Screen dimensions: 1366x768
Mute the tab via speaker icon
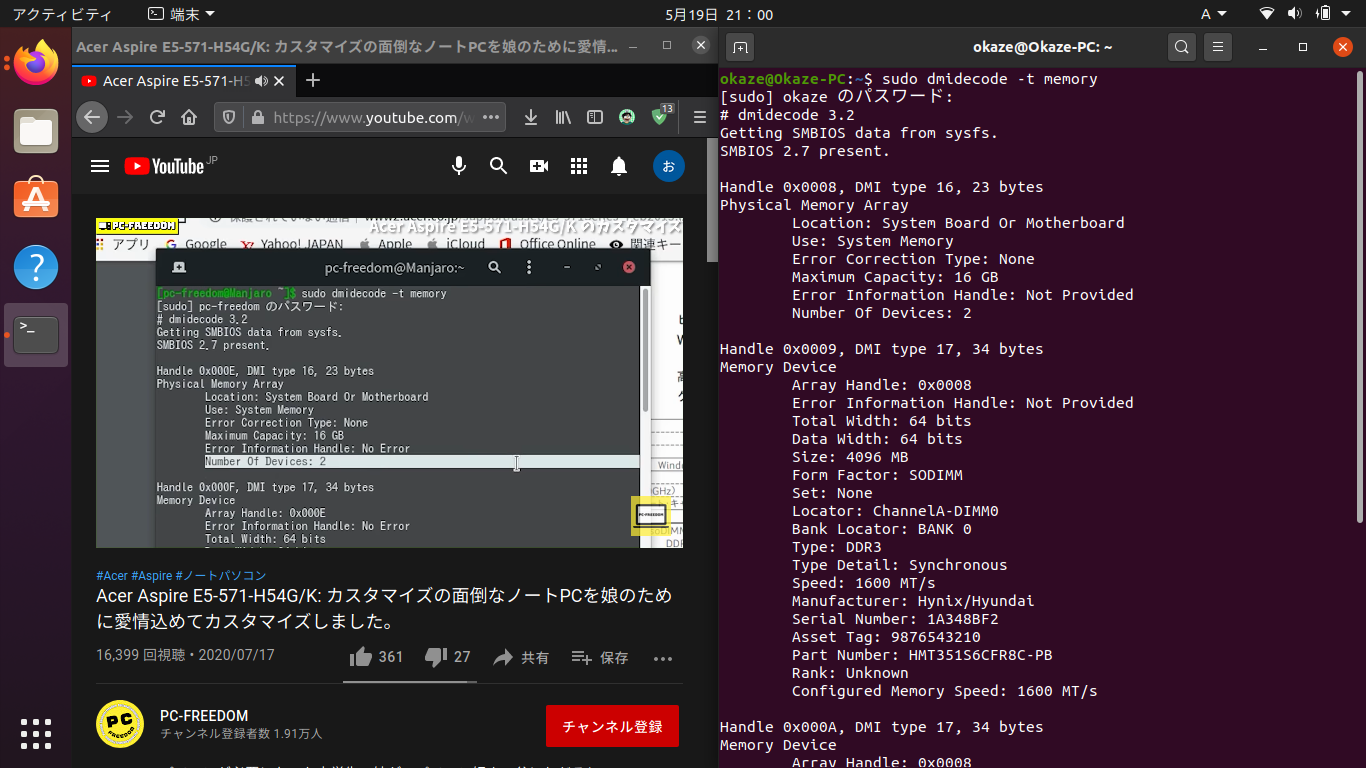[261, 81]
